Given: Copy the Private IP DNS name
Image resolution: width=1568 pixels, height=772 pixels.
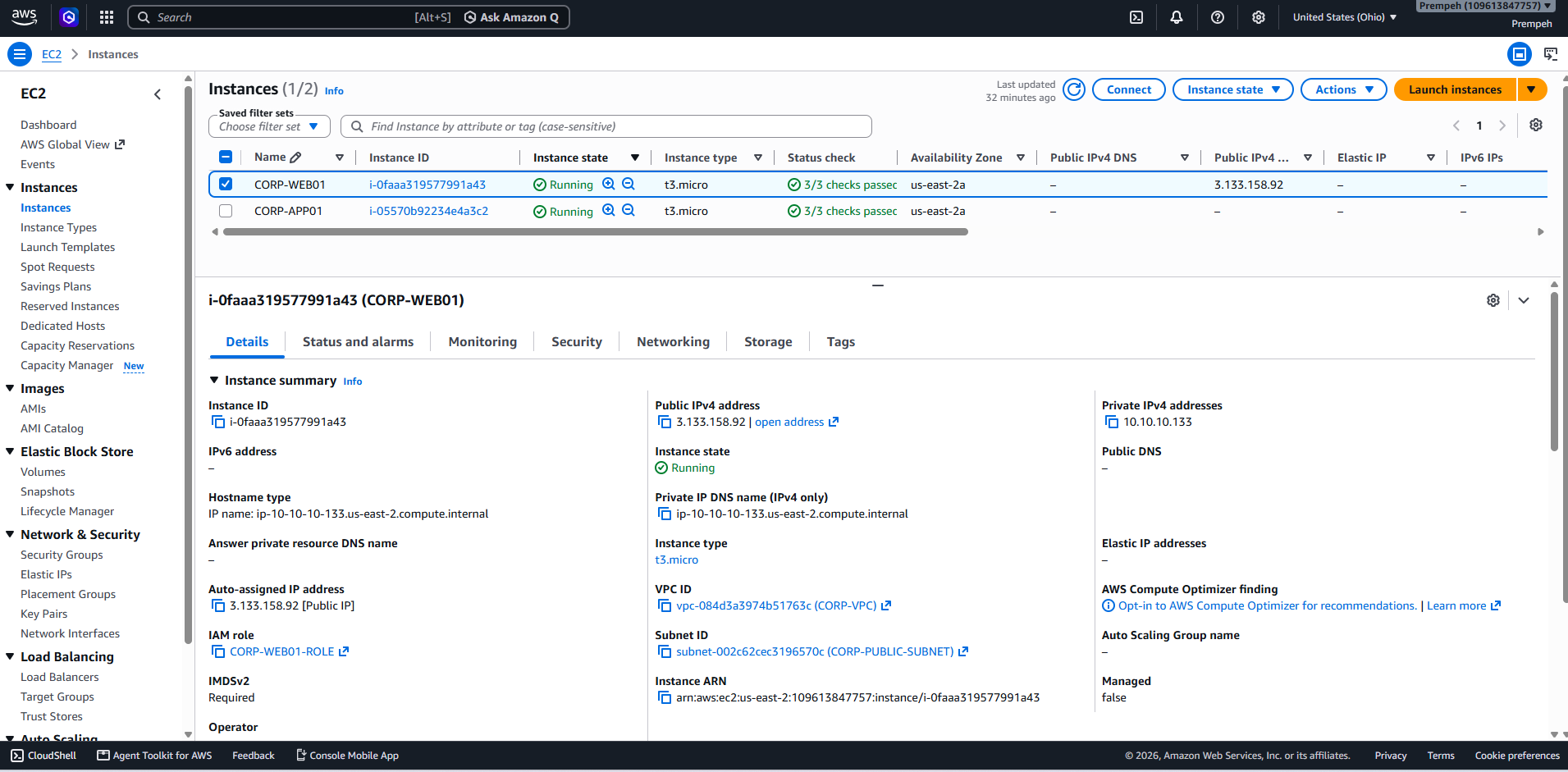Looking at the screenshot, I should pos(665,514).
